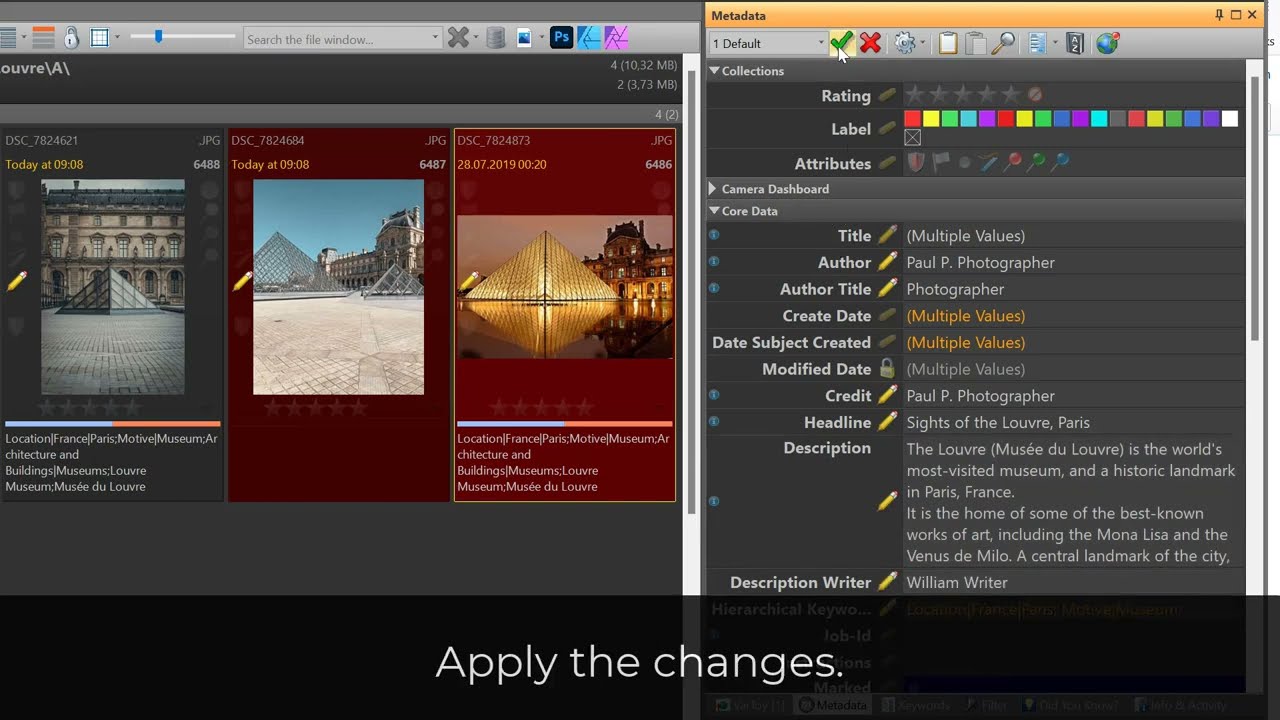Expand the Camera Dashboard section
1280x720 pixels.
coord(713,188)
